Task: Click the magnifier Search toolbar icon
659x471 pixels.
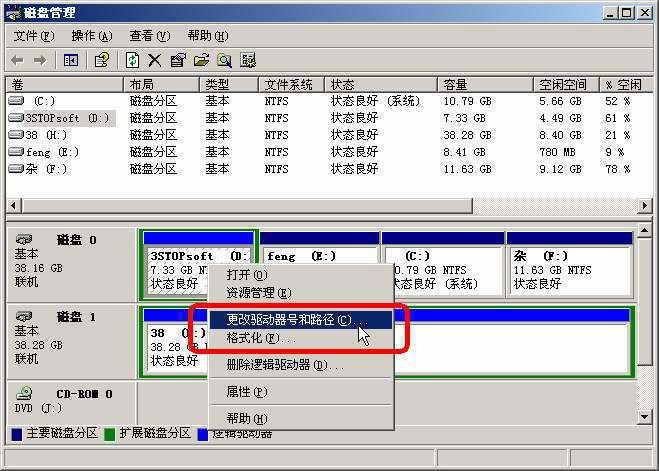Action: tap(225, 60)
